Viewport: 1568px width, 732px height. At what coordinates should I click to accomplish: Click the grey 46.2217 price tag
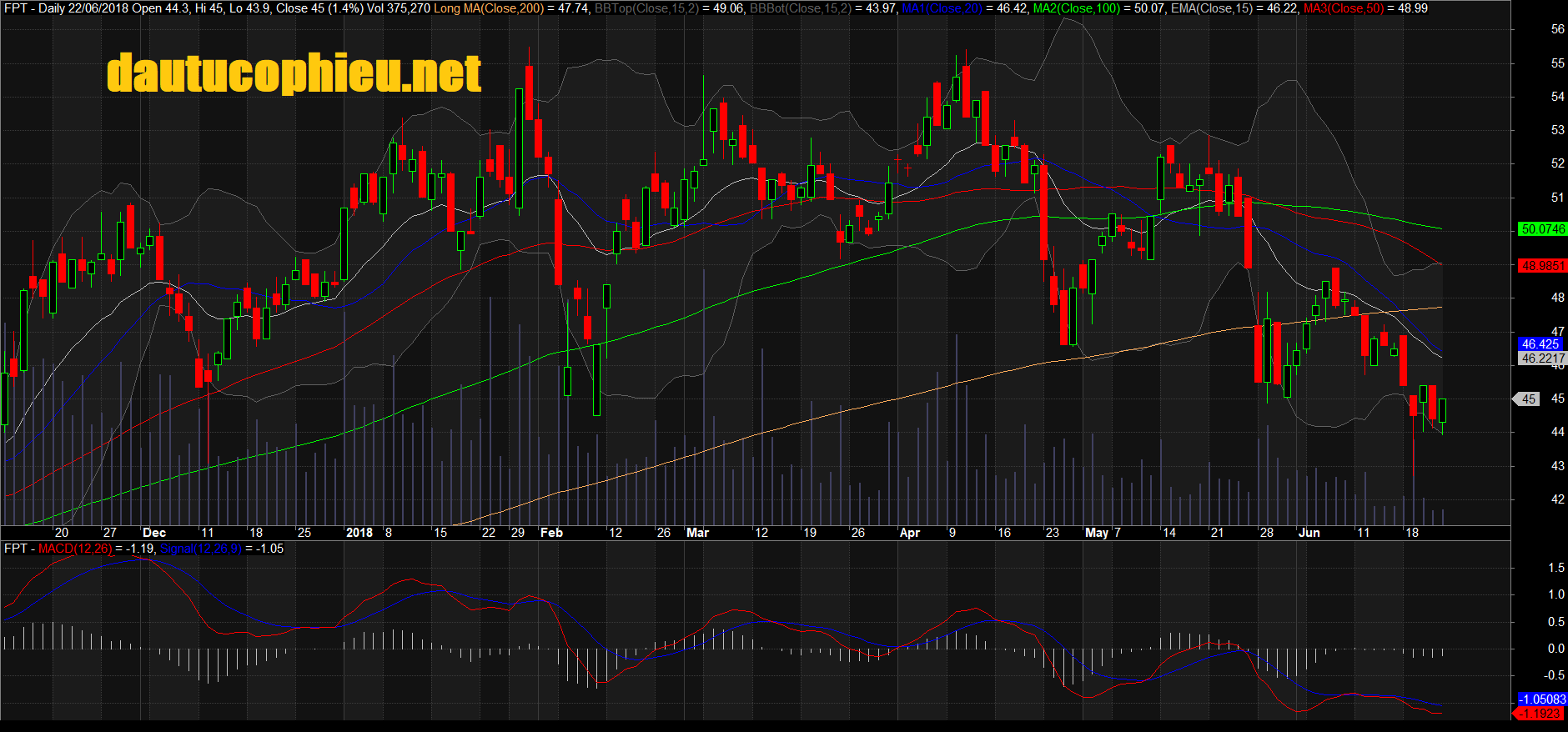coord(1542,358)
